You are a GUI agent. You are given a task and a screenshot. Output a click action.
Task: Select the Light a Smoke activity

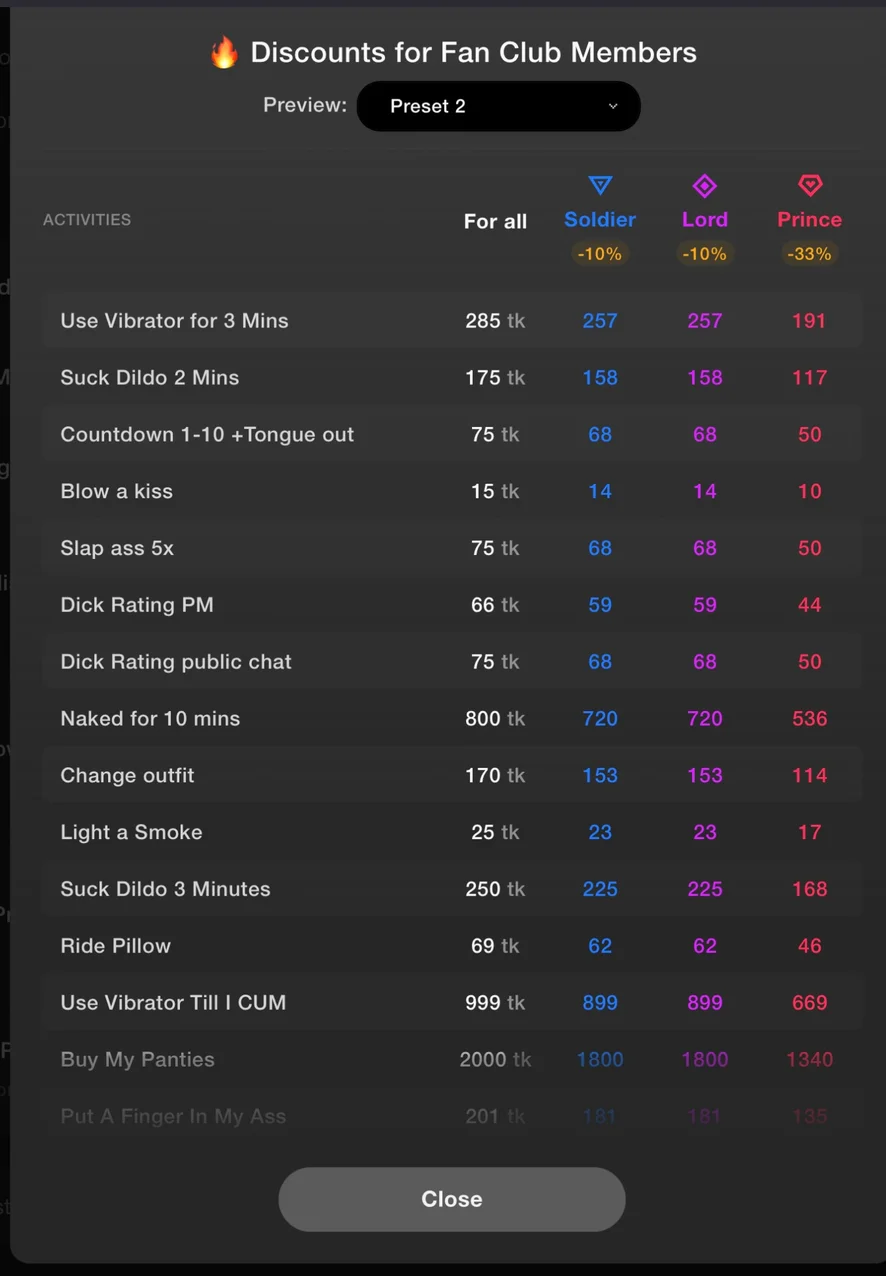131,832
